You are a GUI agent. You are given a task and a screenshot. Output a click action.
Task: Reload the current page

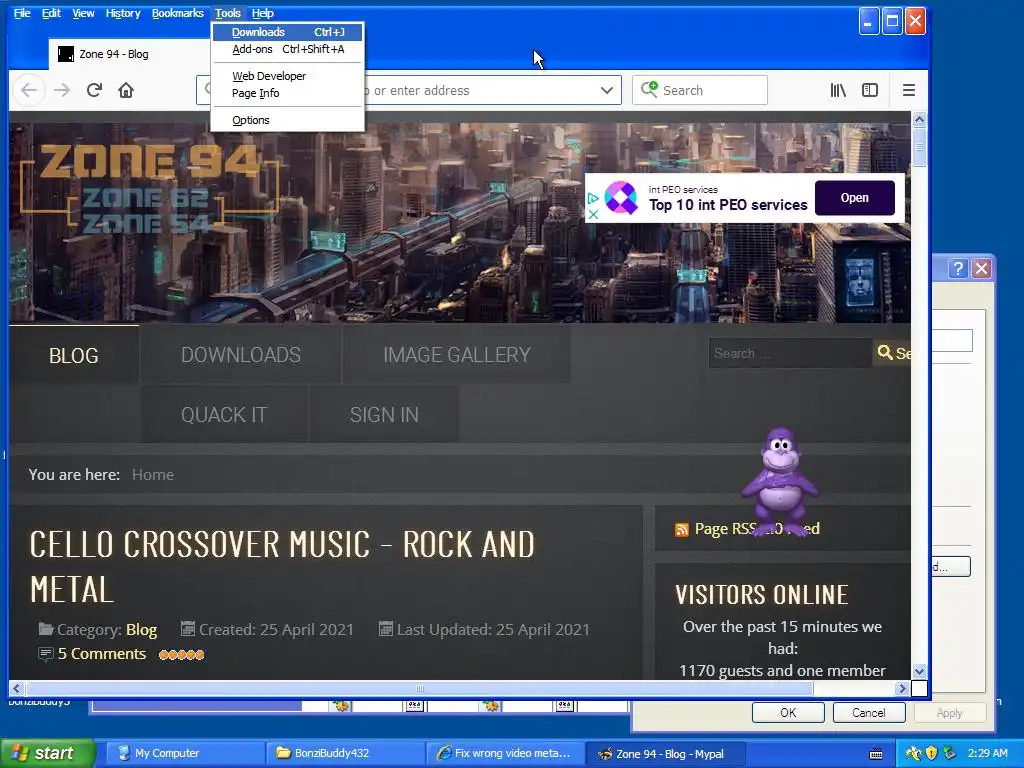click(94, 90)
